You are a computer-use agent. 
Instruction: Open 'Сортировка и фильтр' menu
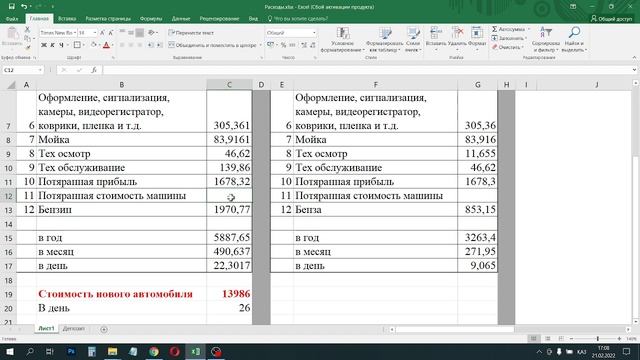pos(545,40)
